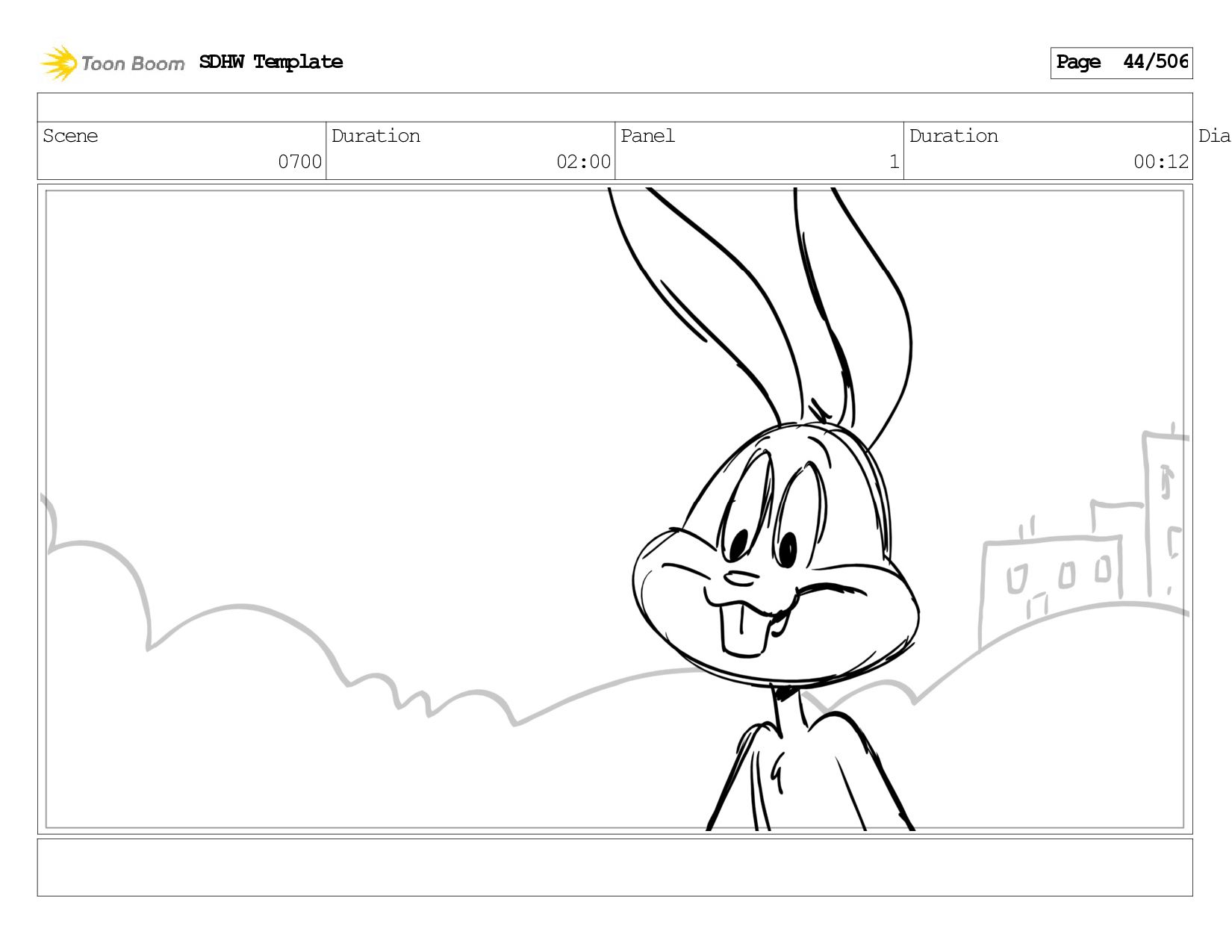Image resolution: width=1232 pixels, height=952 pixels.
Task: Click the 'Duration' label next to Scene
Action: (376, 136)
